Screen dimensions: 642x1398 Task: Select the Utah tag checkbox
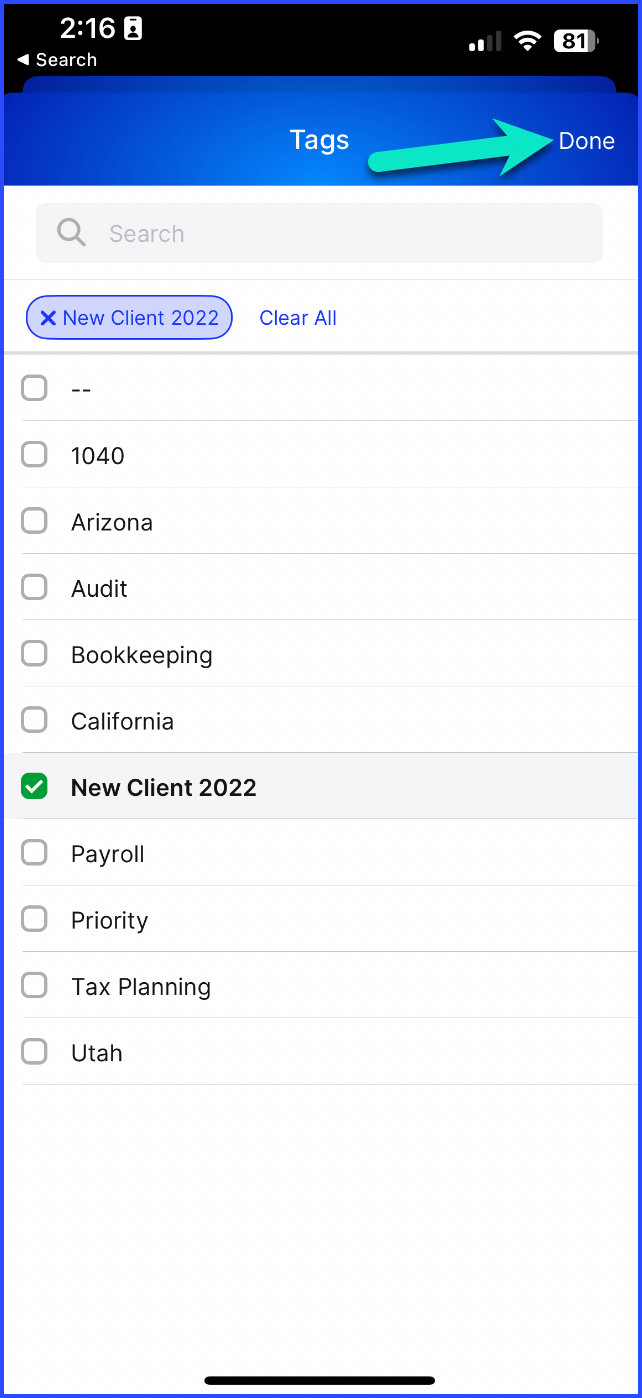(x=35, y=1051)
